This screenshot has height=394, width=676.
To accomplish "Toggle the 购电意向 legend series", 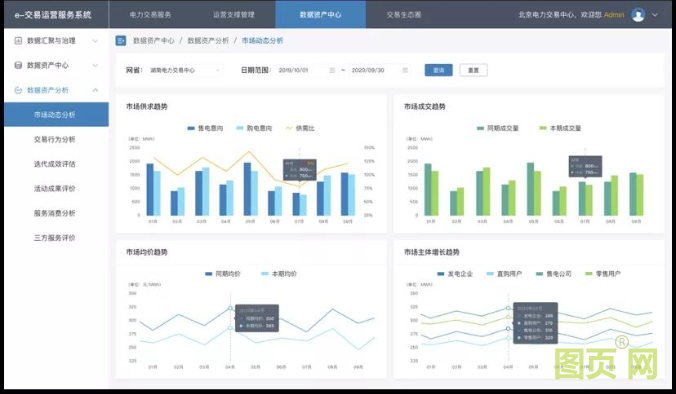I will point(254,128).
